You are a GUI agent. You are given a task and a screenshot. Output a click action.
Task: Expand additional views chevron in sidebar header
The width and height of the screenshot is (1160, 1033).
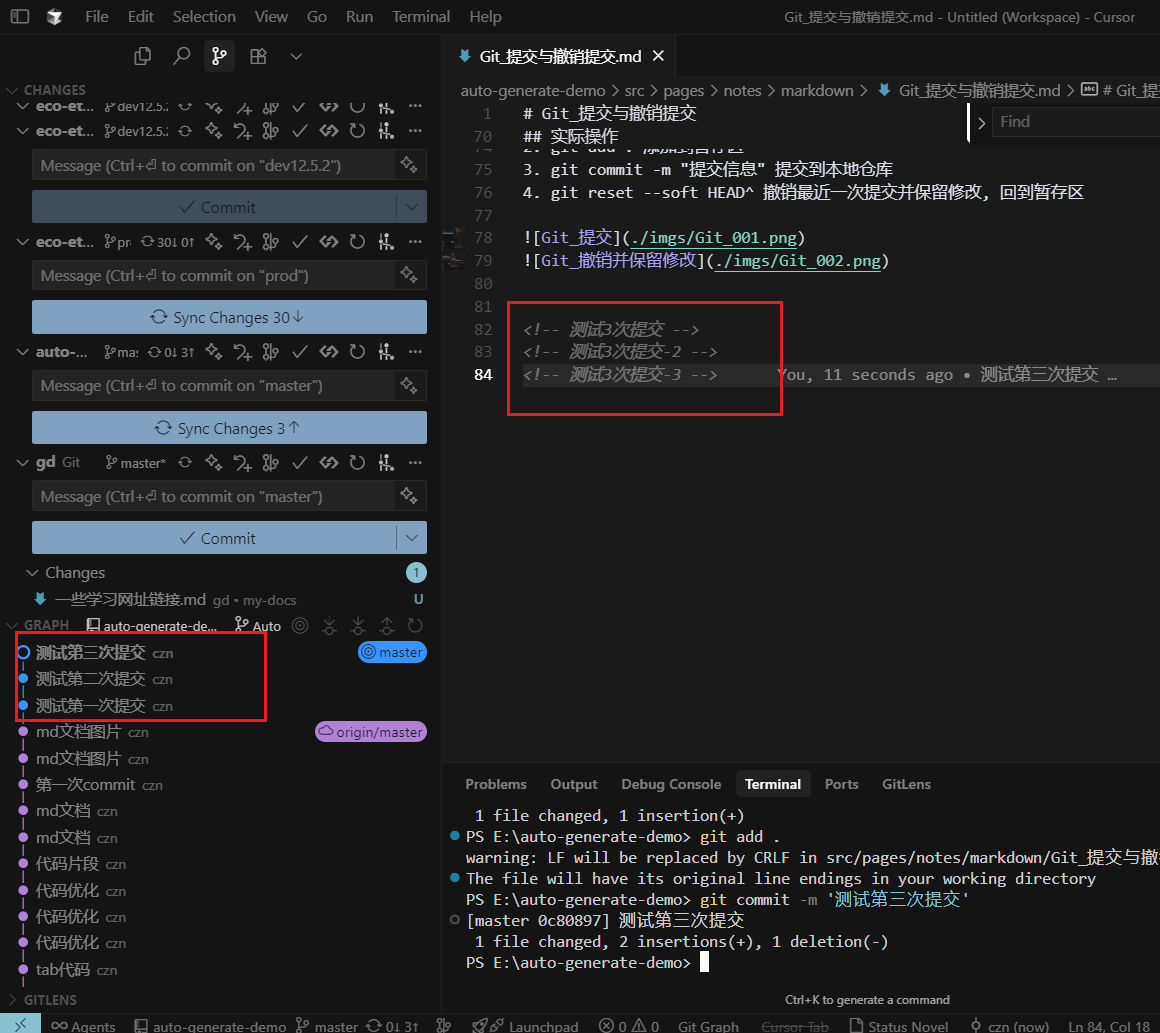click(x=296, y=56)
